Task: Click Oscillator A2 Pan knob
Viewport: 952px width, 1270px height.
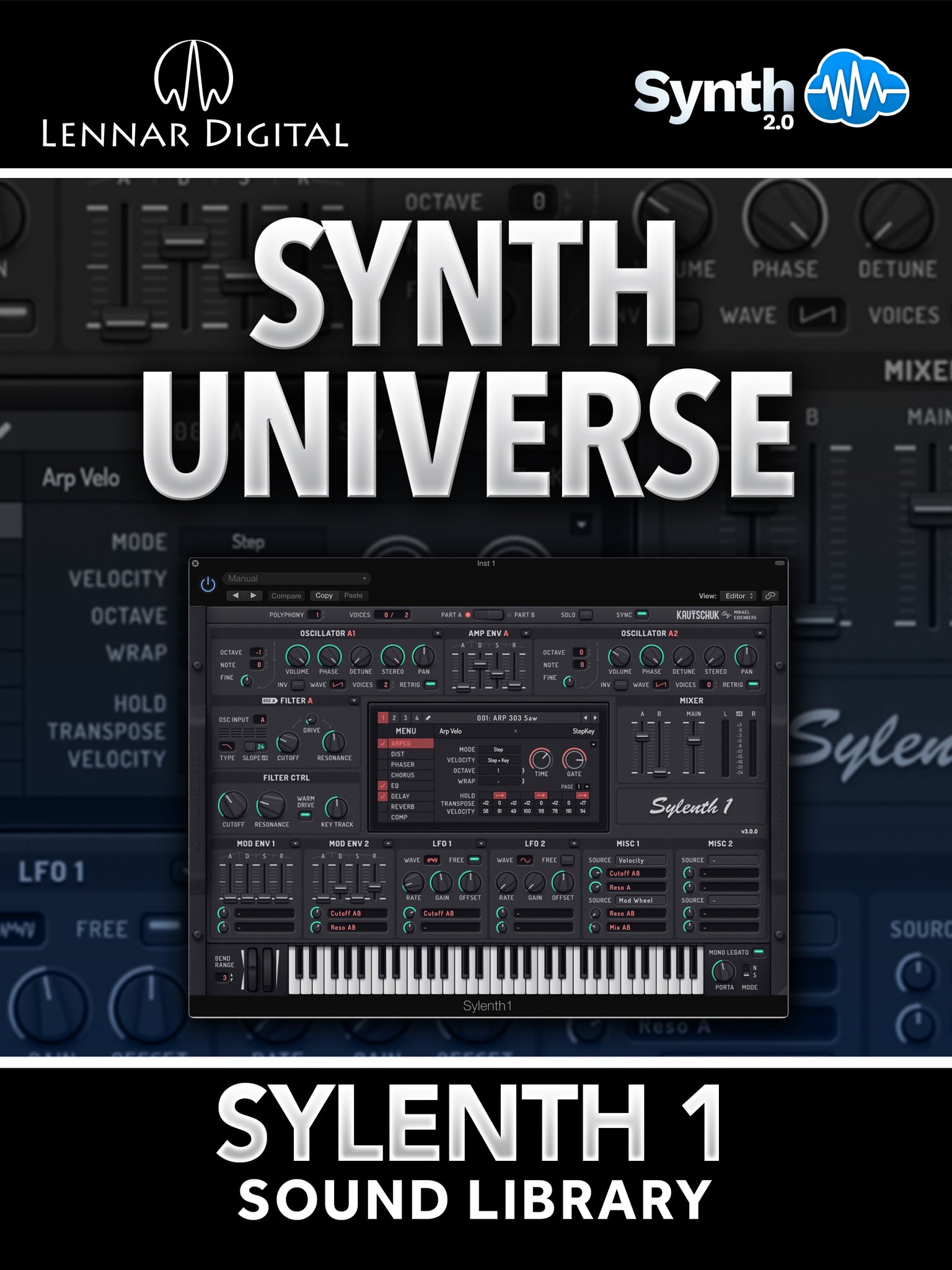Action: 746,656
